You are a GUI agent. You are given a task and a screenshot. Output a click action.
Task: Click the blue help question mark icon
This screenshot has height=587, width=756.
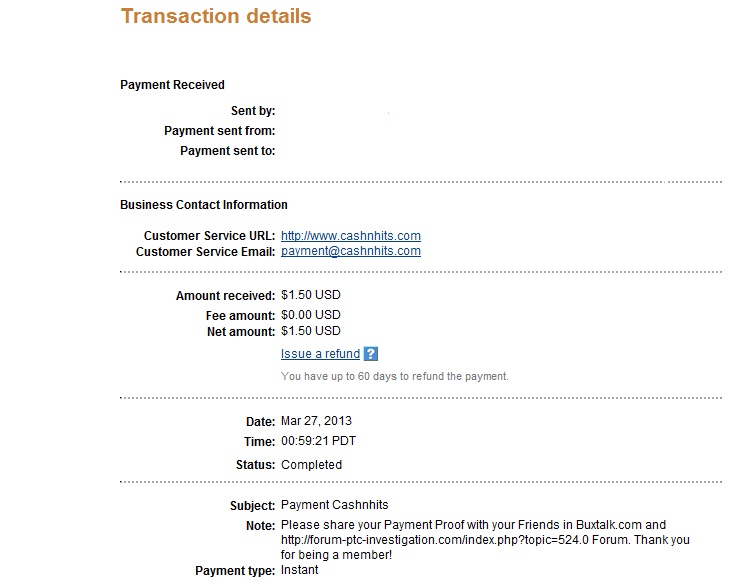(370, 354)
